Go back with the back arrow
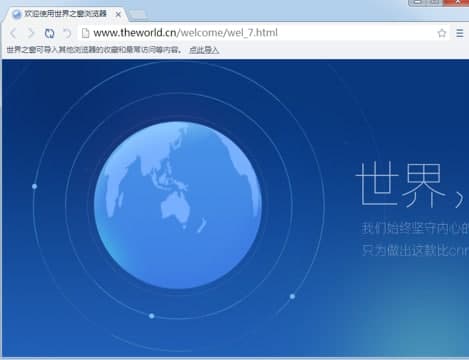469x360 pixels. coord(13,33)
